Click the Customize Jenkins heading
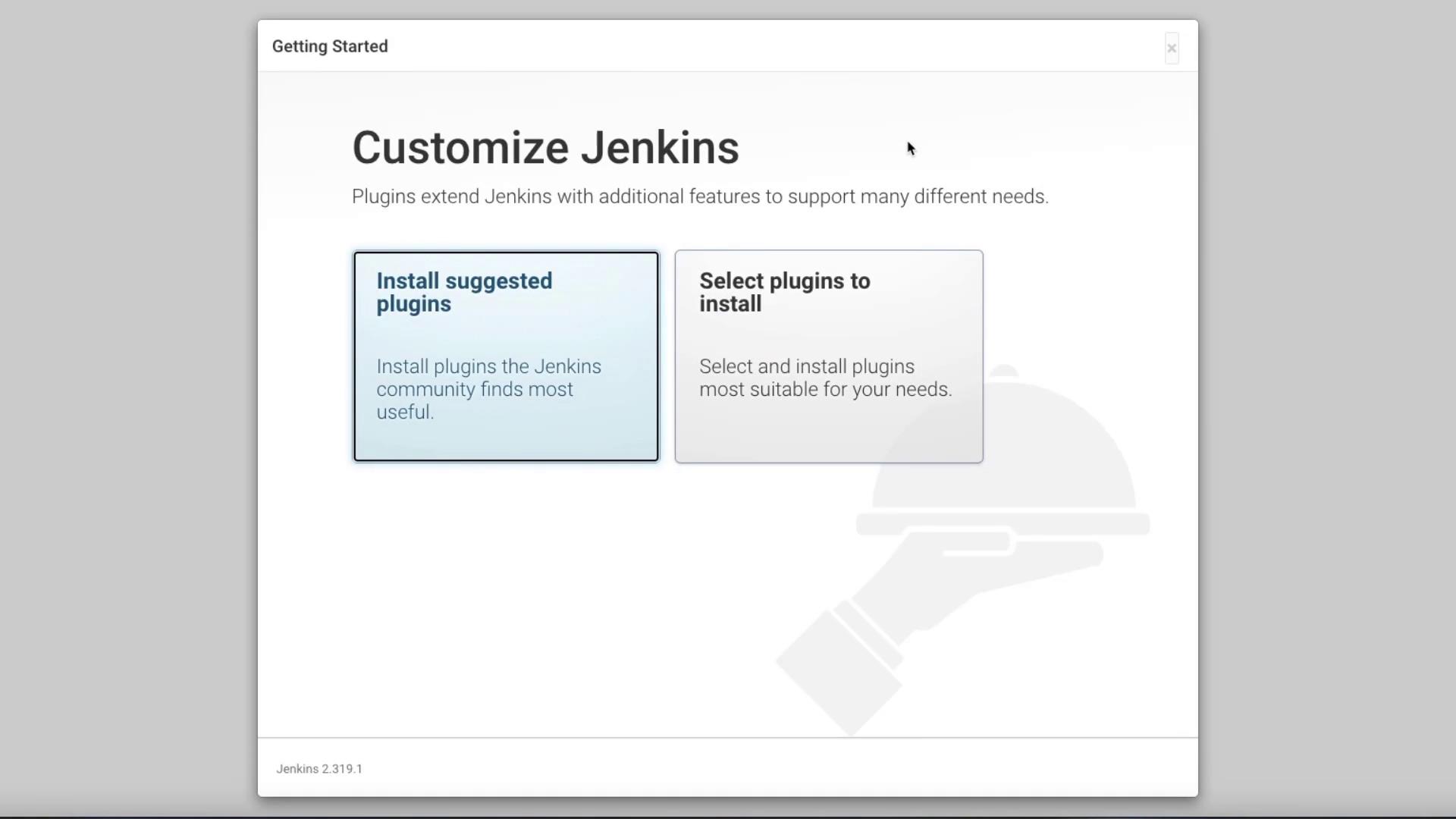1456x819 pixels. click(545, 147)
